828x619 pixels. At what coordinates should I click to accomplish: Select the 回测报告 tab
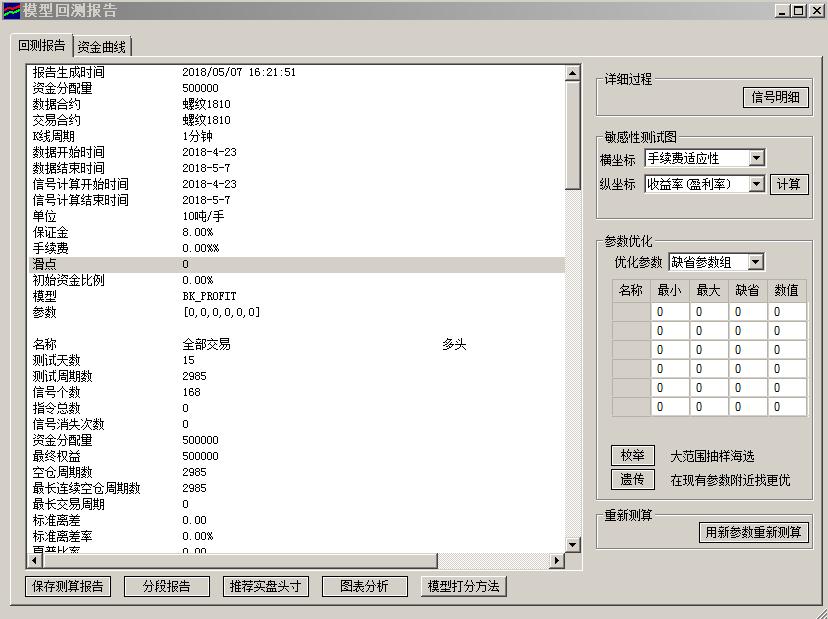pyautogui.click(x=42, y=46)
